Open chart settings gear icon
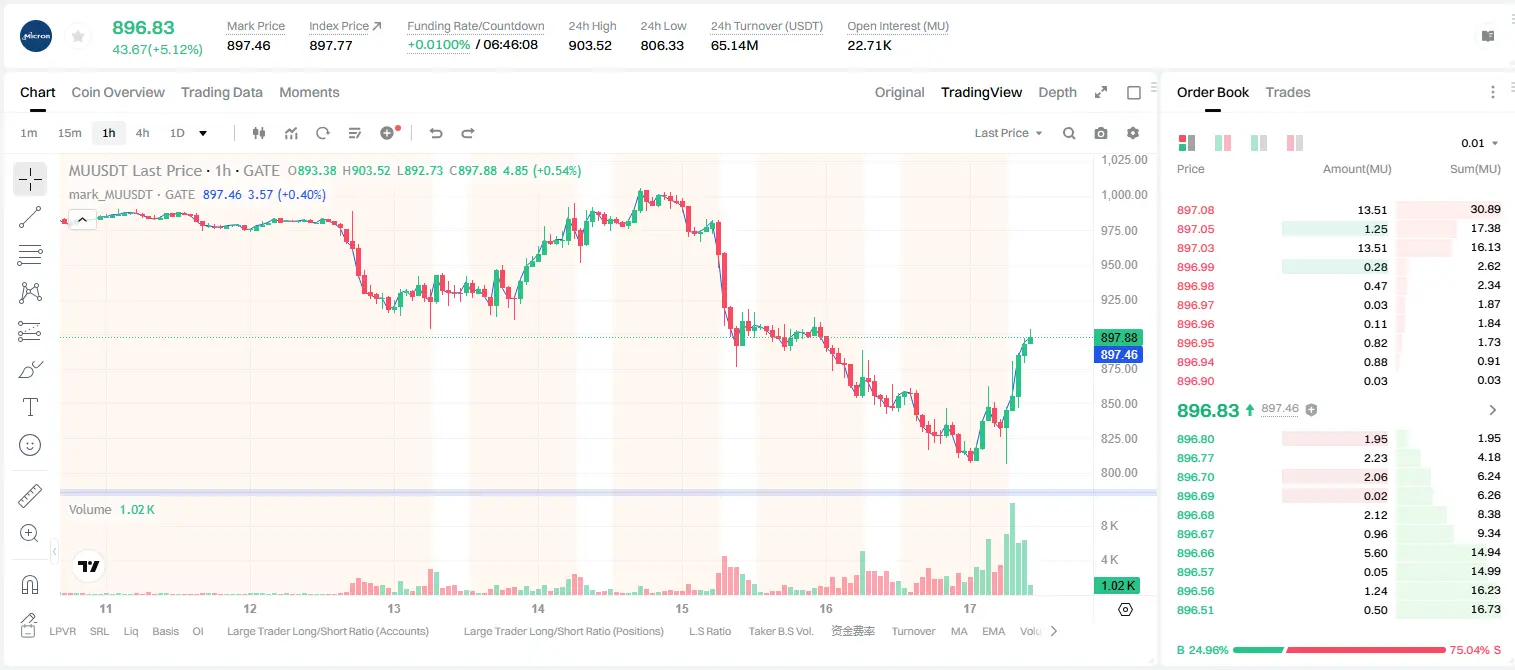Screen dimensions: 1515x670 [x=1133, y=133]
